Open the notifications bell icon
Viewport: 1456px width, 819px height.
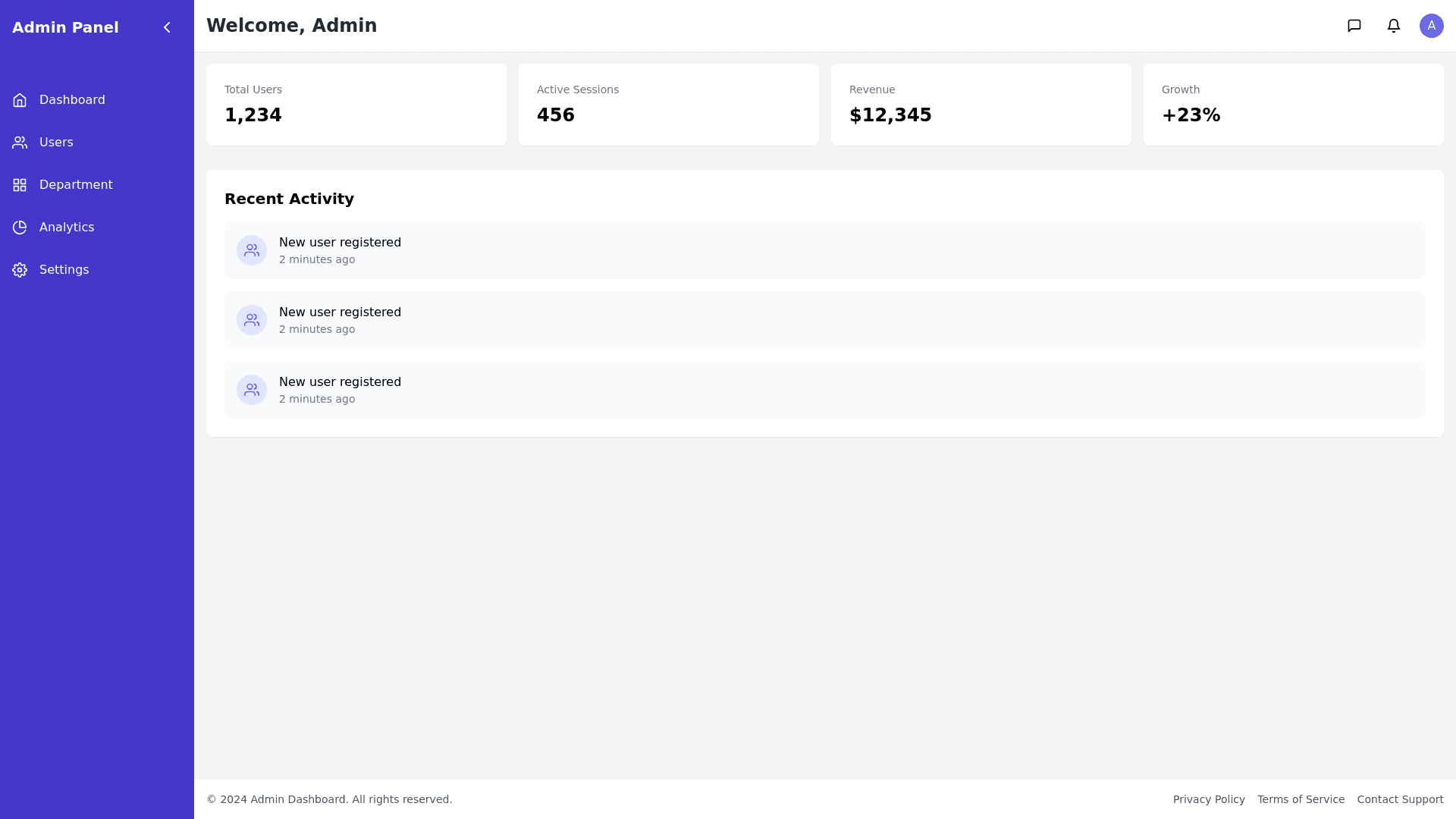pos(1394,26)
